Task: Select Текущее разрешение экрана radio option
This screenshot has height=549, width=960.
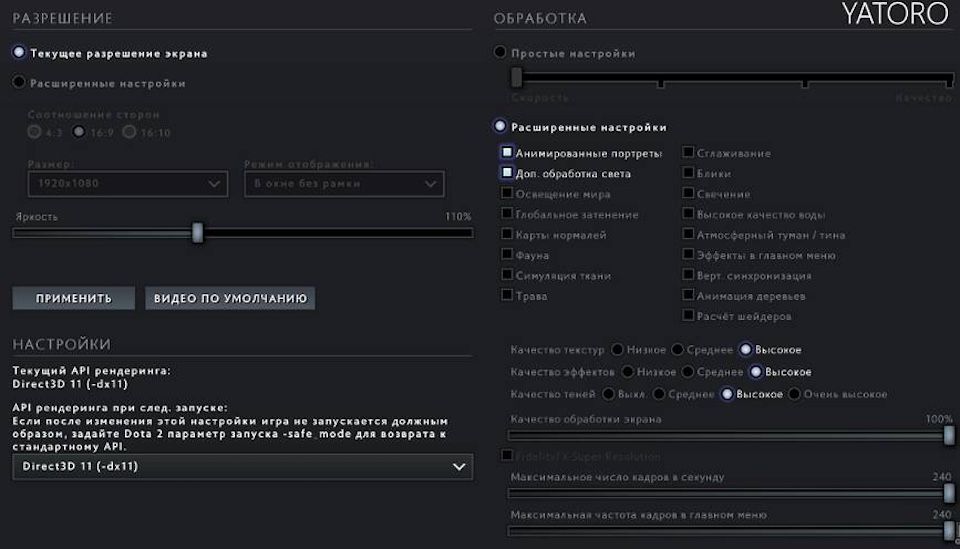Action: 19,52
